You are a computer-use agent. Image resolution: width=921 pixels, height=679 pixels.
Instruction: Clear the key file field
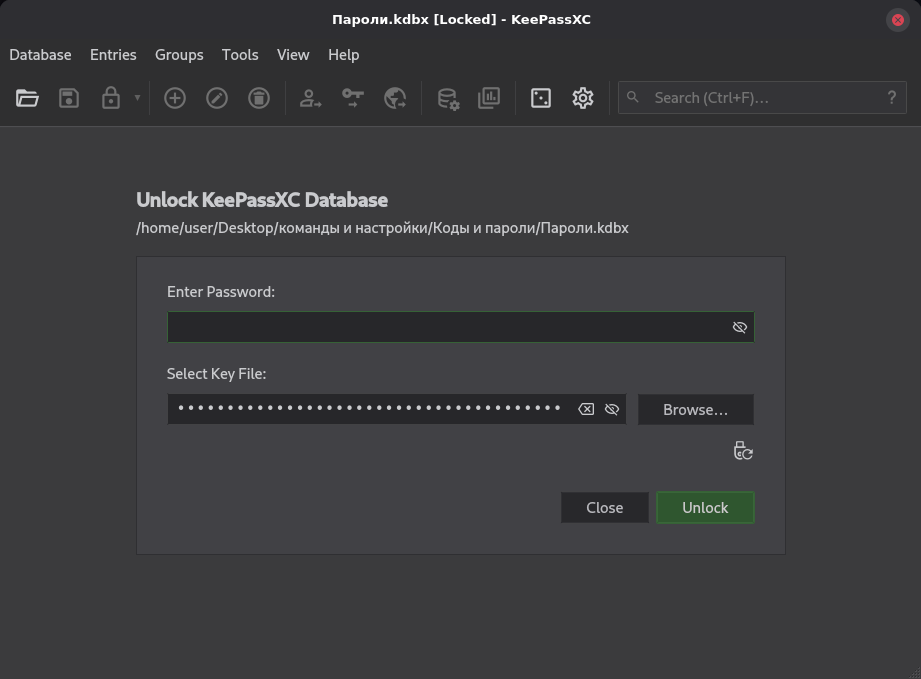[x=586, y=409]
